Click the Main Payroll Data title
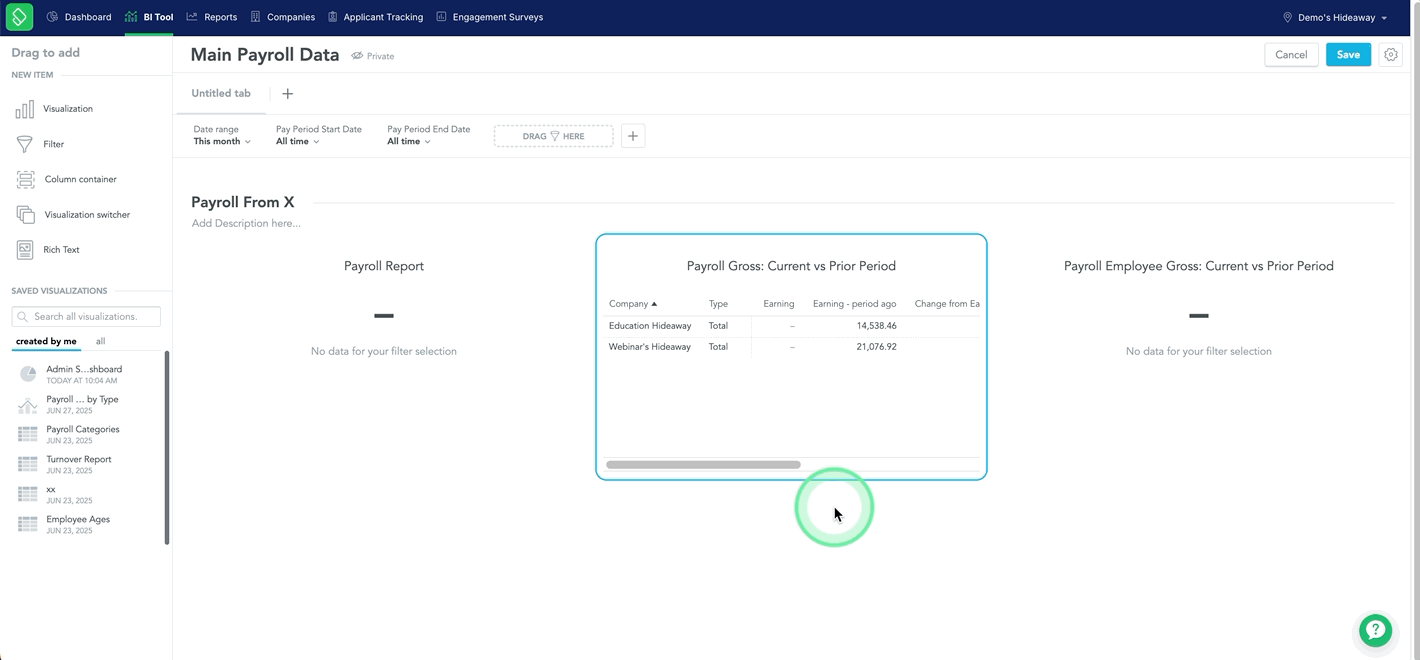 (265, 55)
